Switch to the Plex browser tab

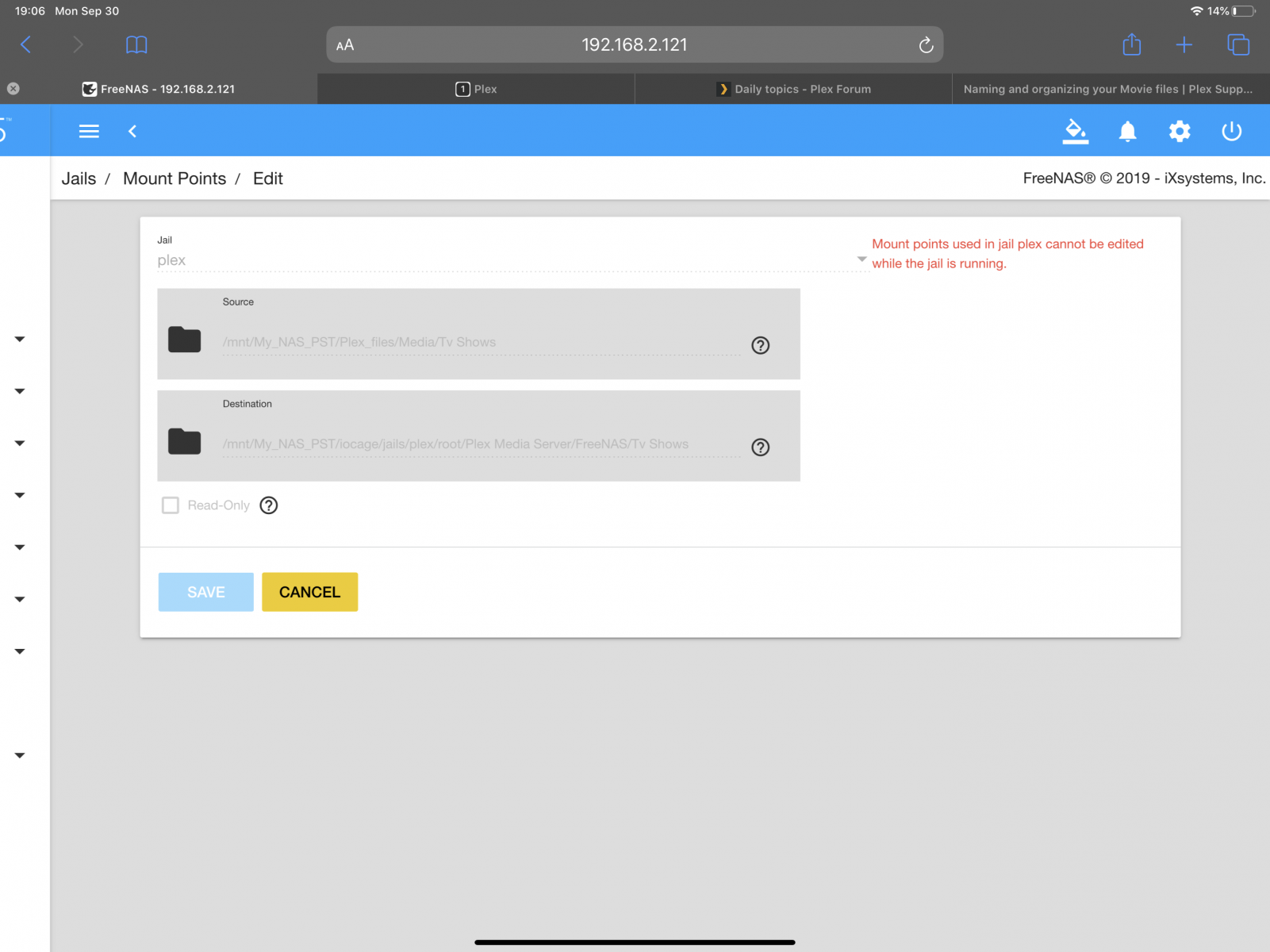coord(476,89)
